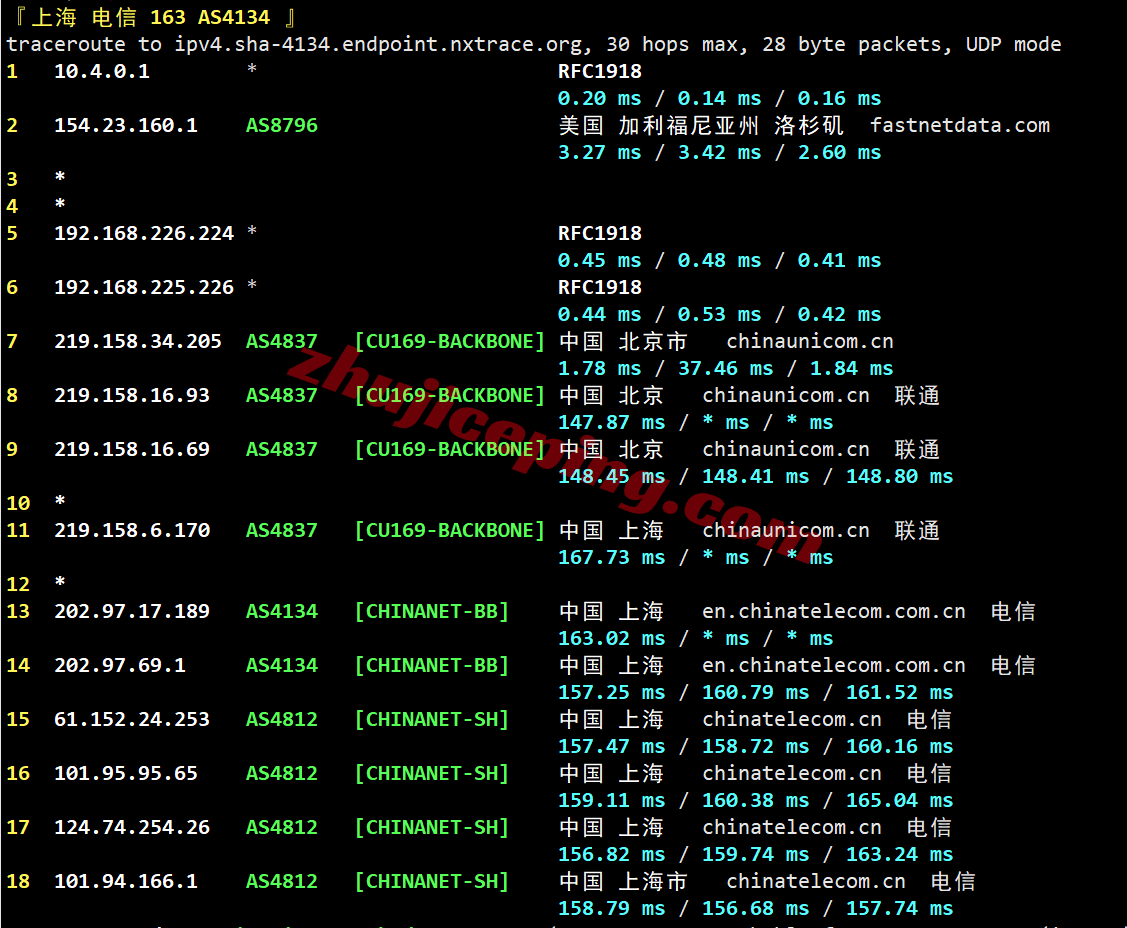Click IP address 154.23.160.1

click(126, 125)
